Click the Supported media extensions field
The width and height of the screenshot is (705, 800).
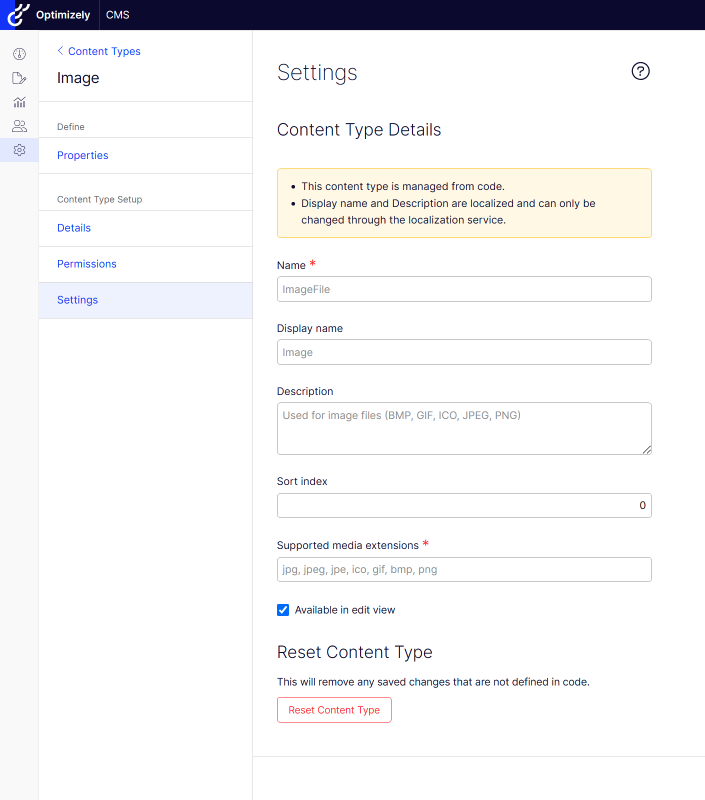(x=464, y=569)
